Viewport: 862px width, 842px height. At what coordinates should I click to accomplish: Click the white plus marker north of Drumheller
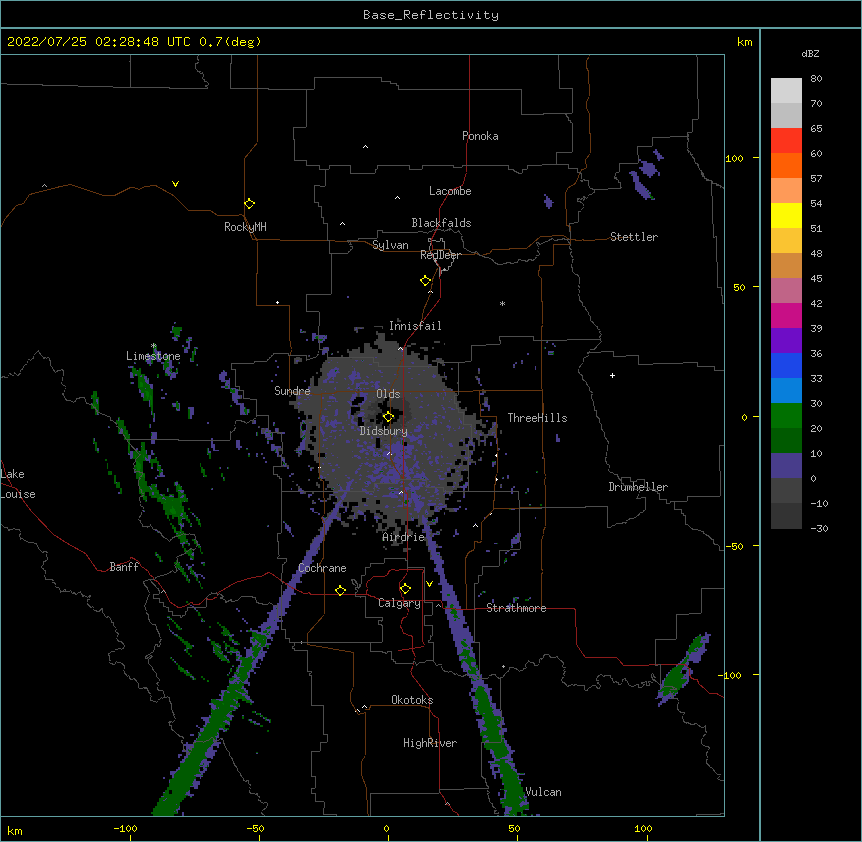point(612,375)
